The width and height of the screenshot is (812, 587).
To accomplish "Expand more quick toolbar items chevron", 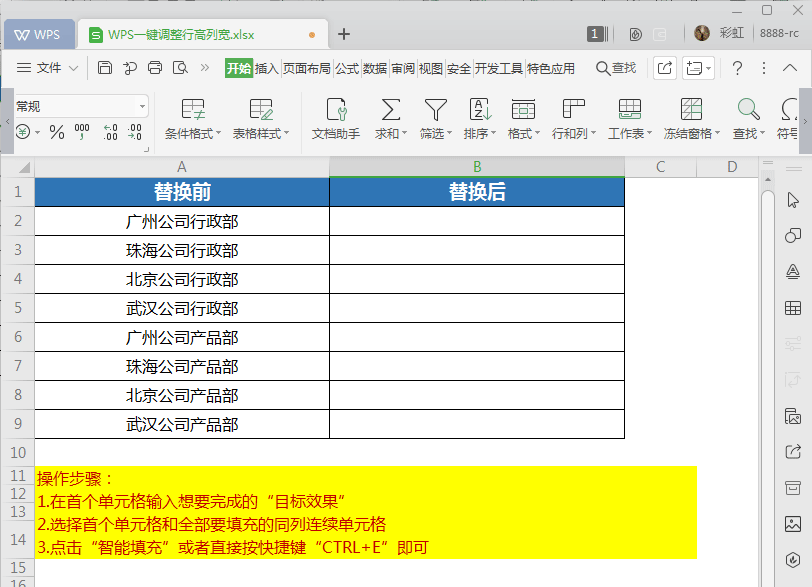I will (x=205, y=68).
